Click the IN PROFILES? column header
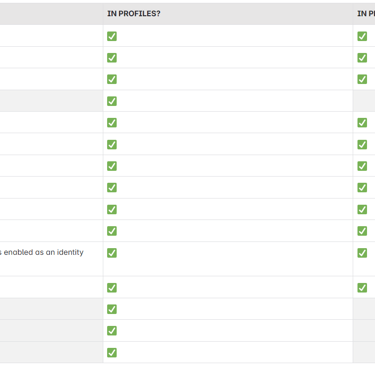Screen dimensions: 375x366 click(x=134, y=14)
